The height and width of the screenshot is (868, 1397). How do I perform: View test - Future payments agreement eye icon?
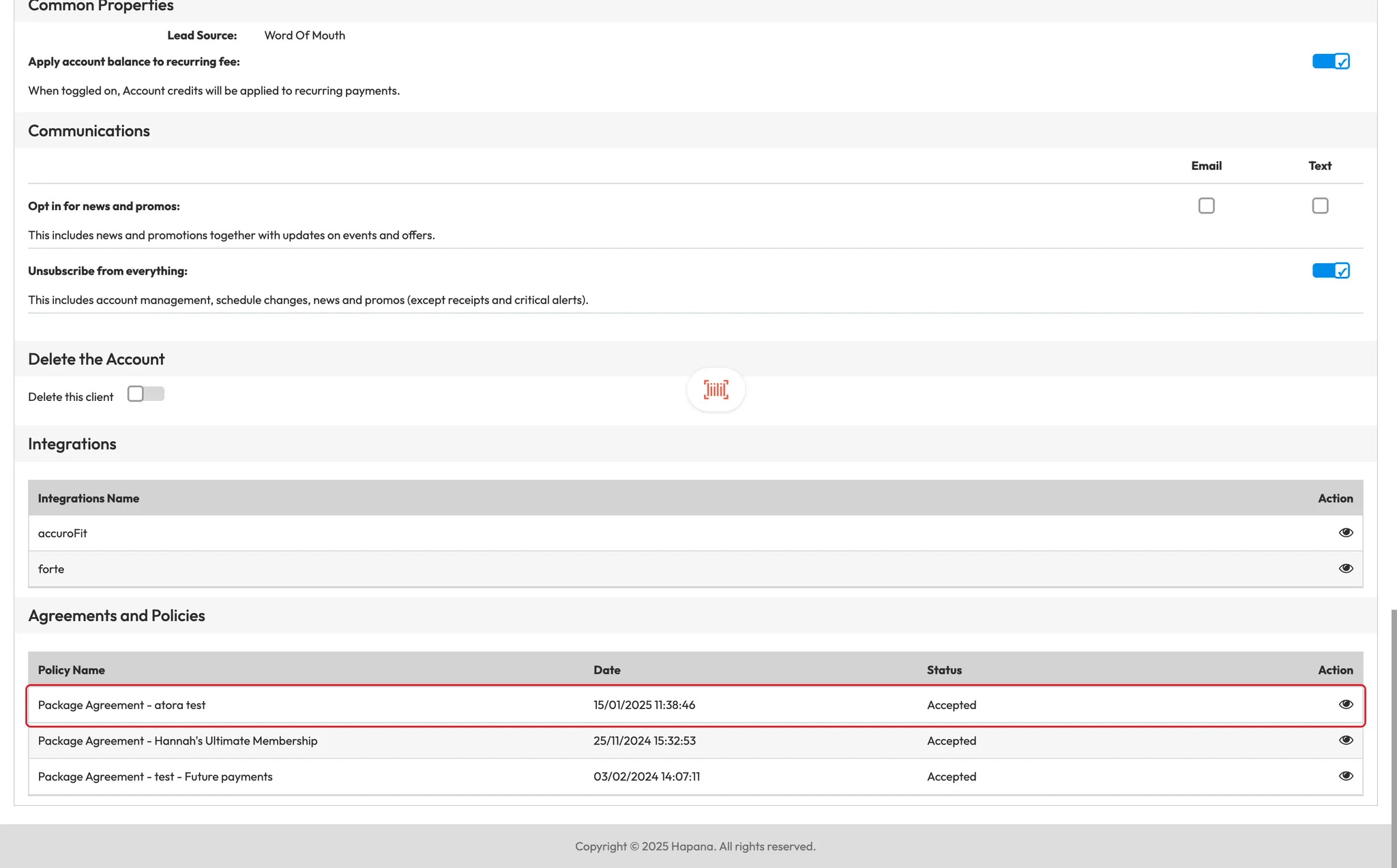pyautogui.click(x=1345, y=776)
